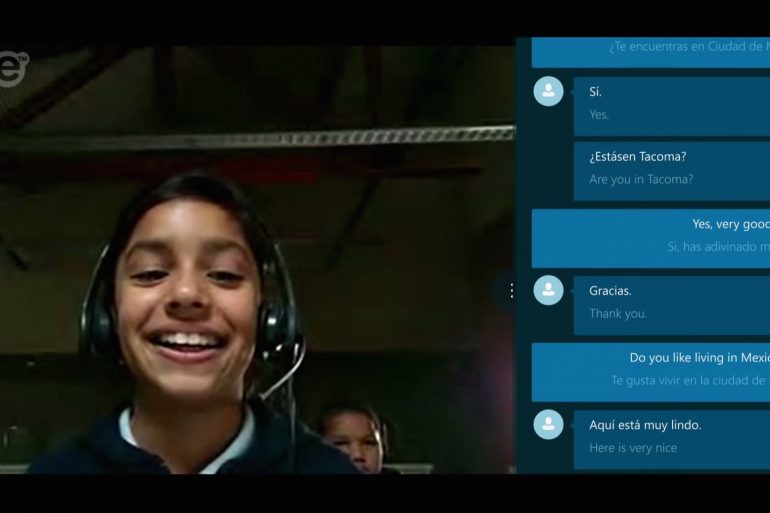
Task: Click the "Yes." translation text
Action: coord(599,115)
